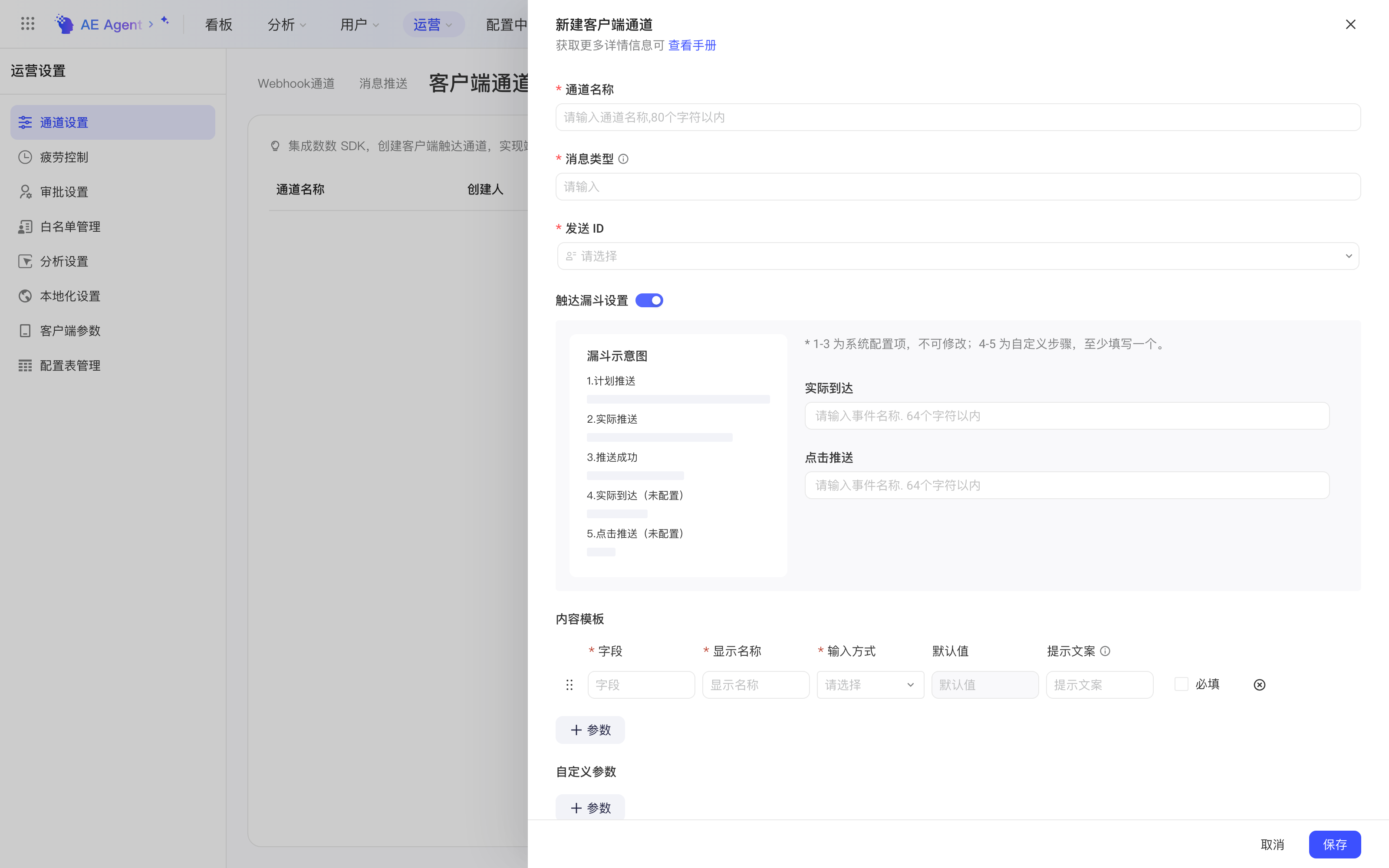Click the 白名单管理 list icon
1389x868 pixels.
25,227
